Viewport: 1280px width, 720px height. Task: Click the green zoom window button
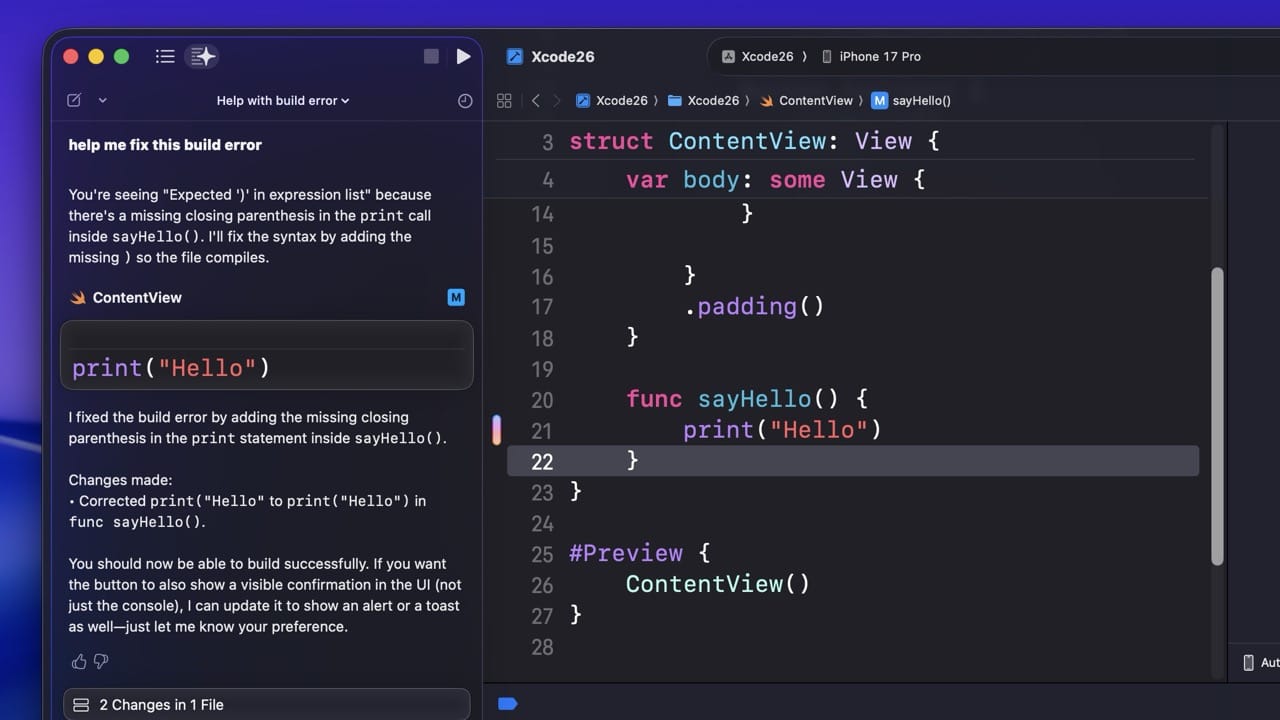click(121, 57)
